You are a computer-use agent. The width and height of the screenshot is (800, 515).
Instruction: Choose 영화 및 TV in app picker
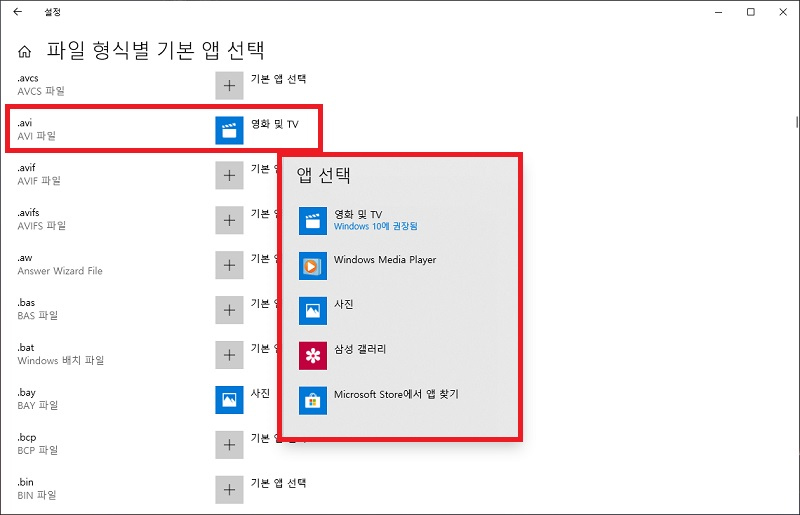pyautogui.click(x=401, y=220)
